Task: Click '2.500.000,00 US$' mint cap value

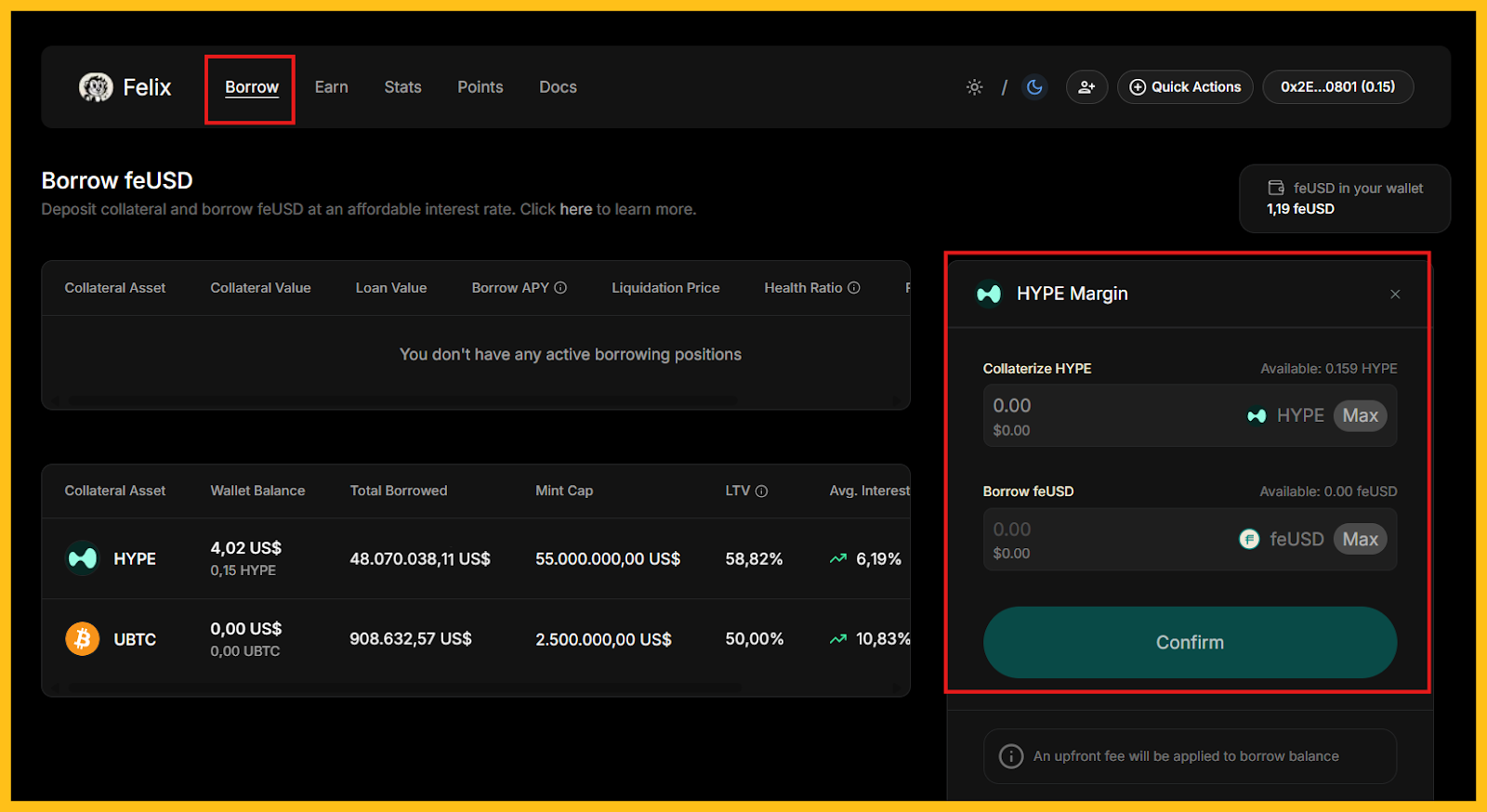Action: click(603, 639)
